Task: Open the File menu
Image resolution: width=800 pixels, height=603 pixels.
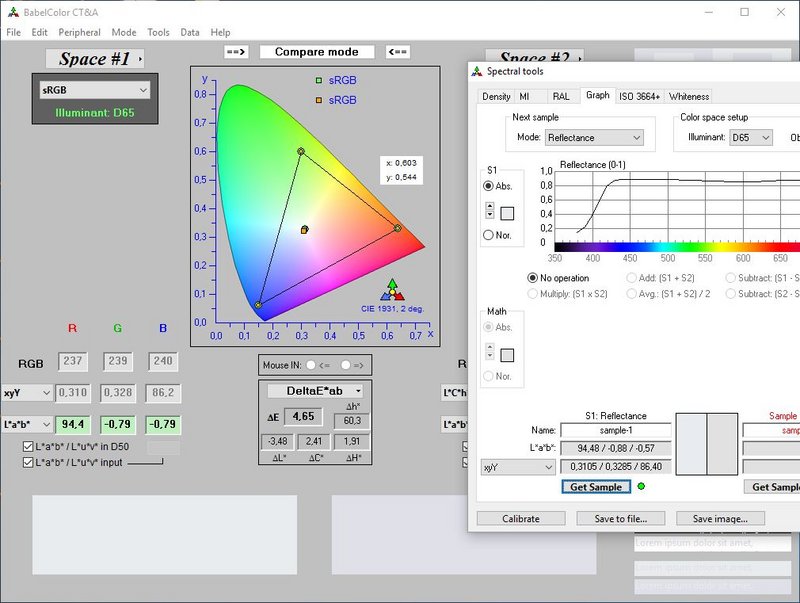Action: pos(14,32)
